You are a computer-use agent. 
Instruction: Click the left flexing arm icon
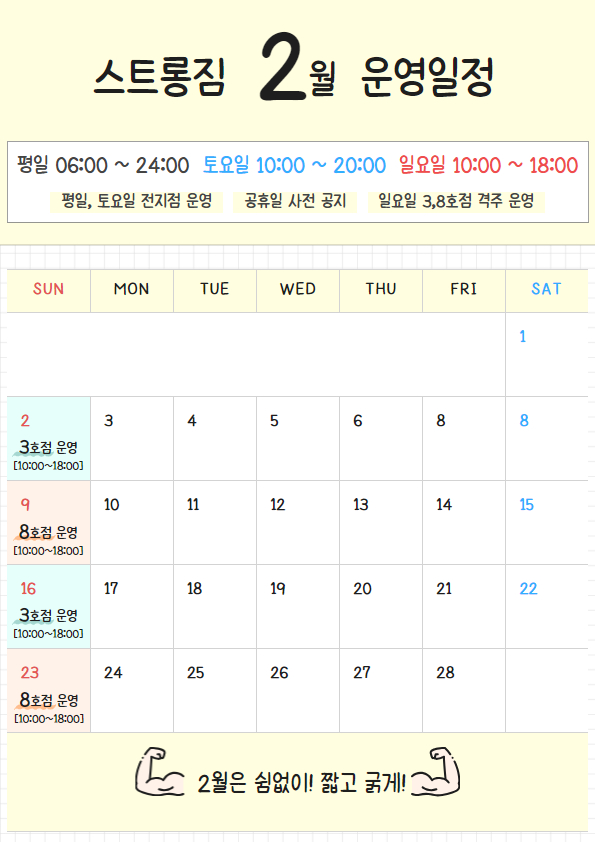[x=159, y=772]
